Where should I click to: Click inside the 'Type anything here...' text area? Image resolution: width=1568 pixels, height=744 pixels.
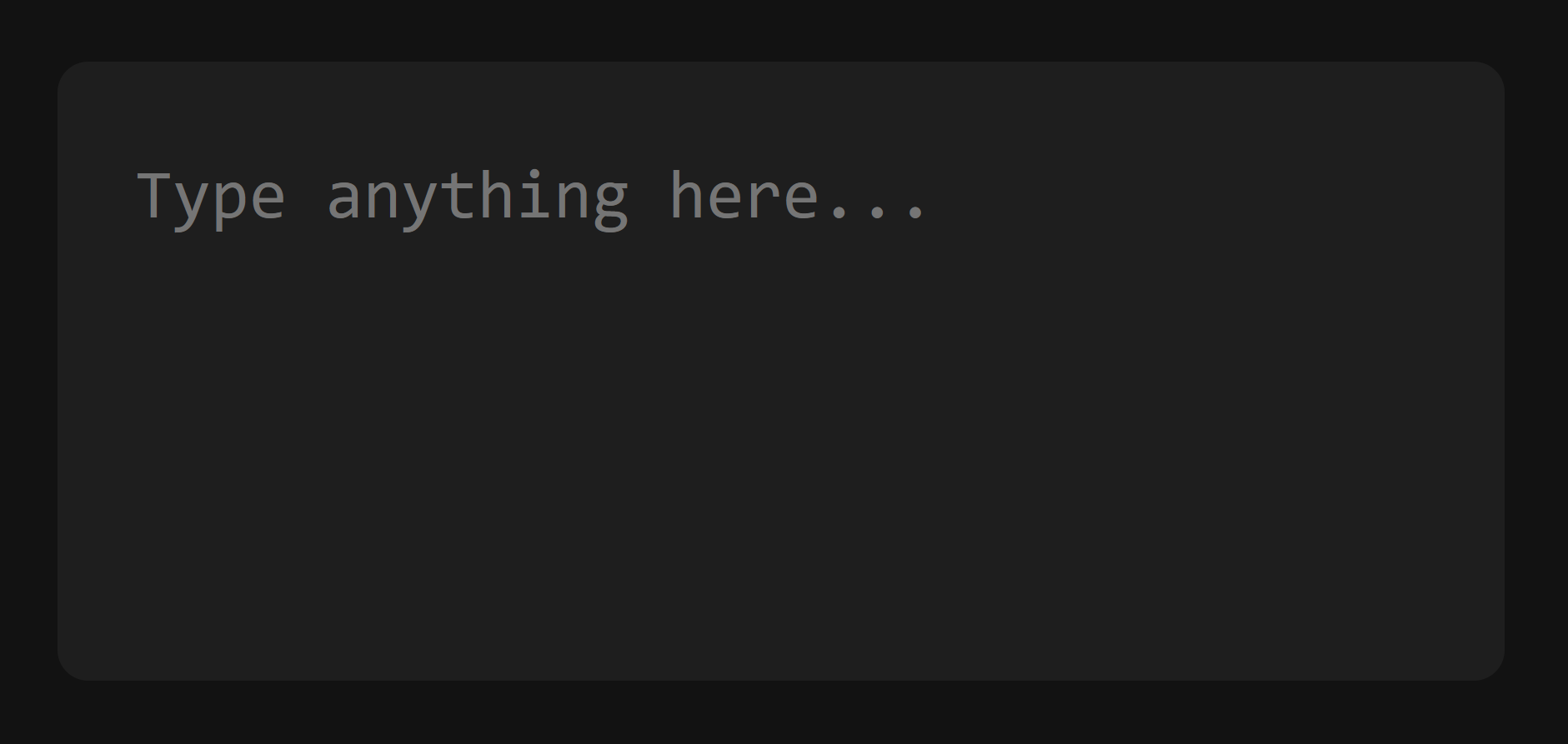click(x=781, y=371)
